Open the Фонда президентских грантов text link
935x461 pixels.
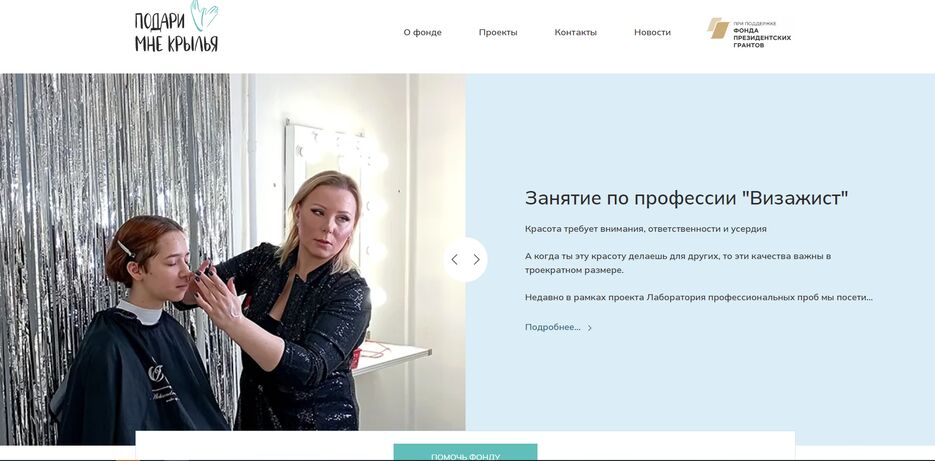762,37
